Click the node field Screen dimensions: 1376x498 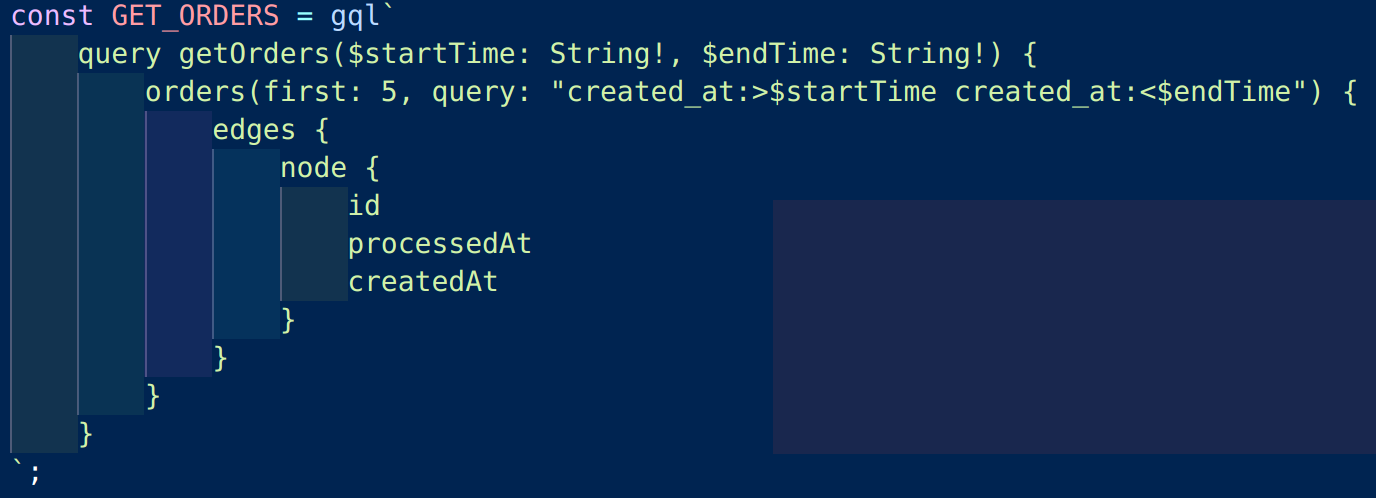[313, 168]
